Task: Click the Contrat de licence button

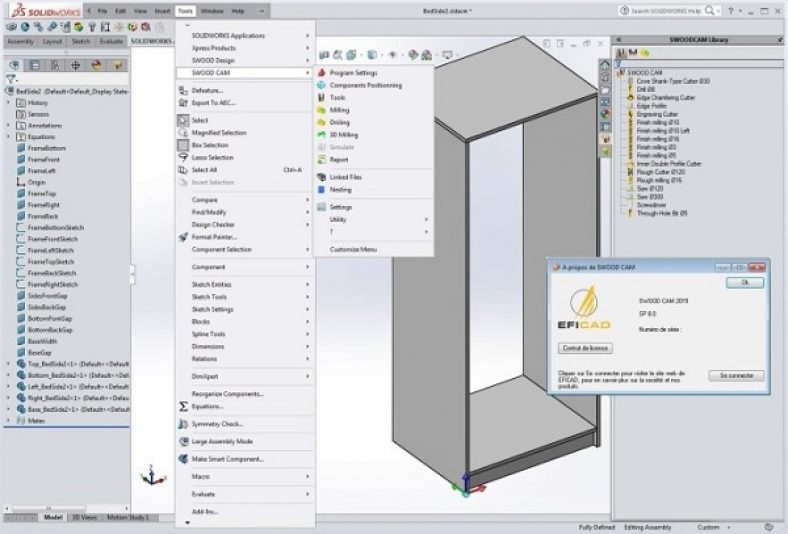Action: pyautogui.click(x=585, y=348)
